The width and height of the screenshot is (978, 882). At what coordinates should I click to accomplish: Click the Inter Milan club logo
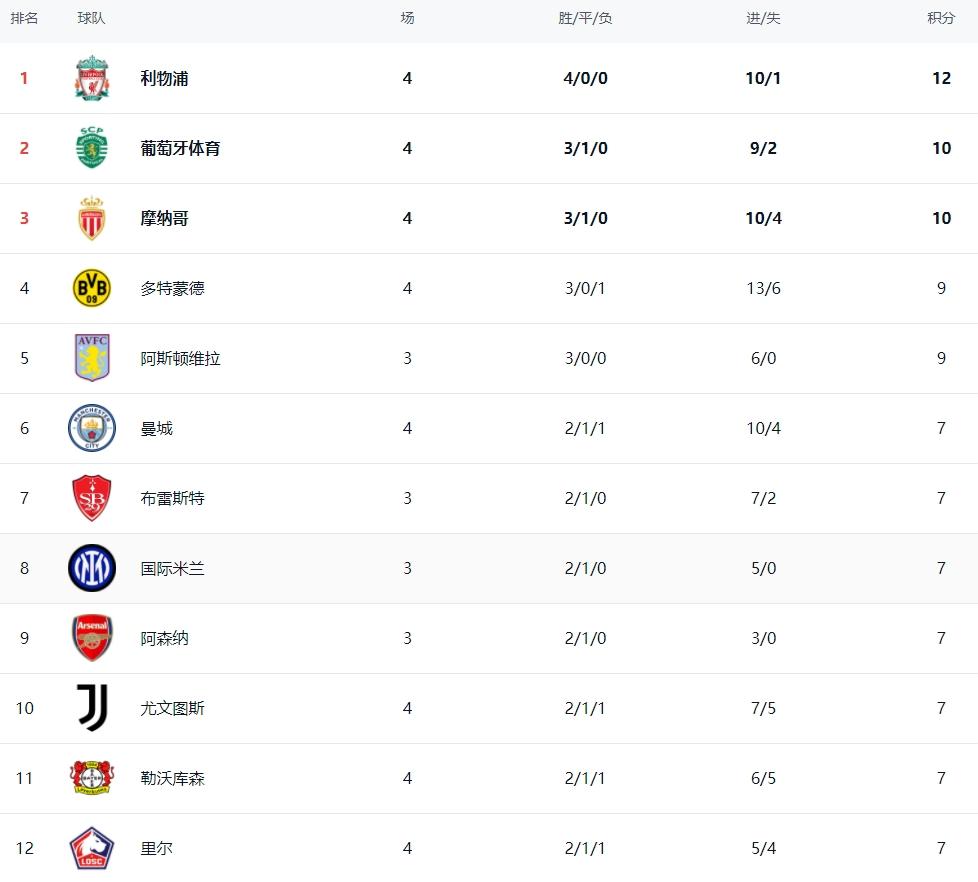click(92, 568)
